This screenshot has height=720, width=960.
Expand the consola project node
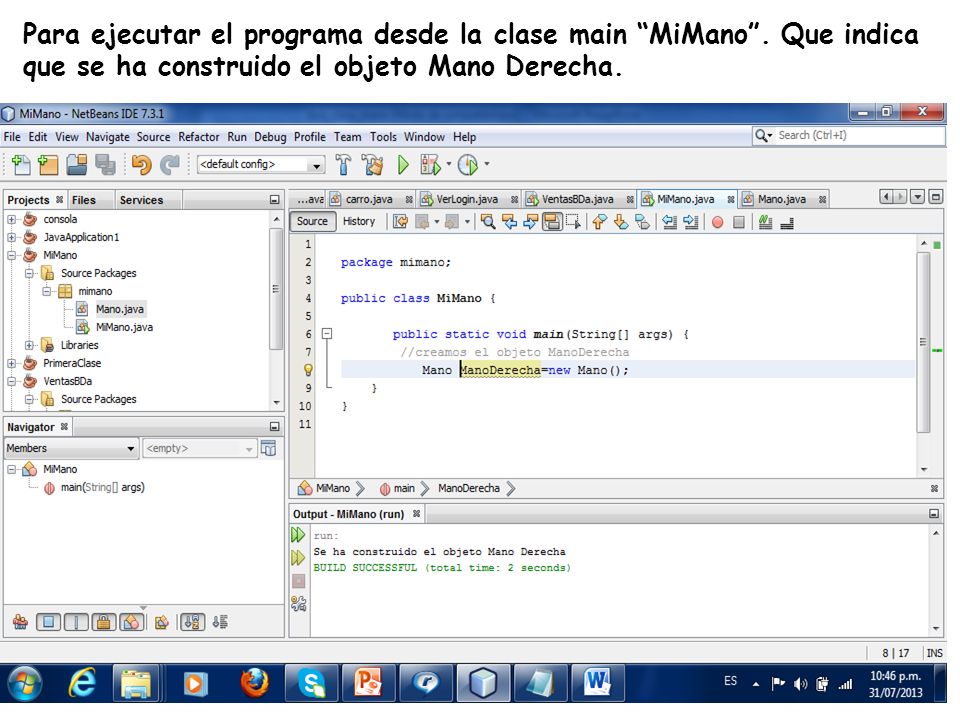coord(12,219)
